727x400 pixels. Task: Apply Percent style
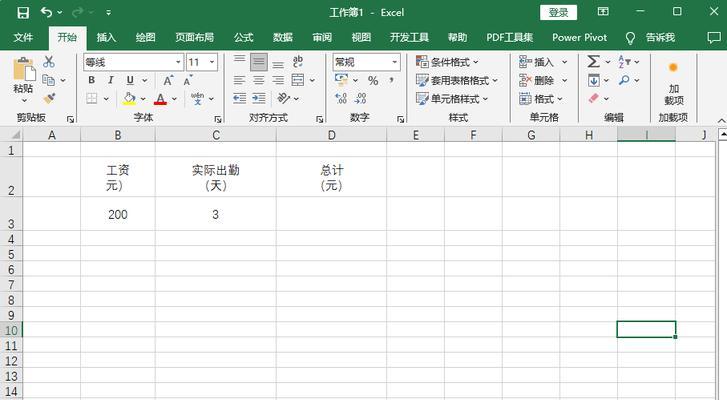tap(373, 80)
